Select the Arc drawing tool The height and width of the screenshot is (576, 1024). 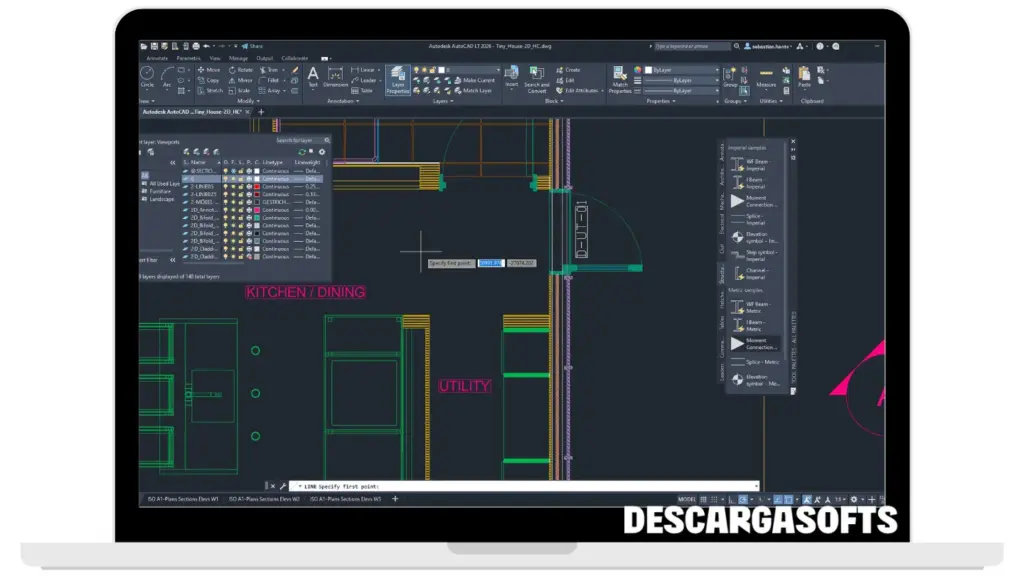point(167,77)
